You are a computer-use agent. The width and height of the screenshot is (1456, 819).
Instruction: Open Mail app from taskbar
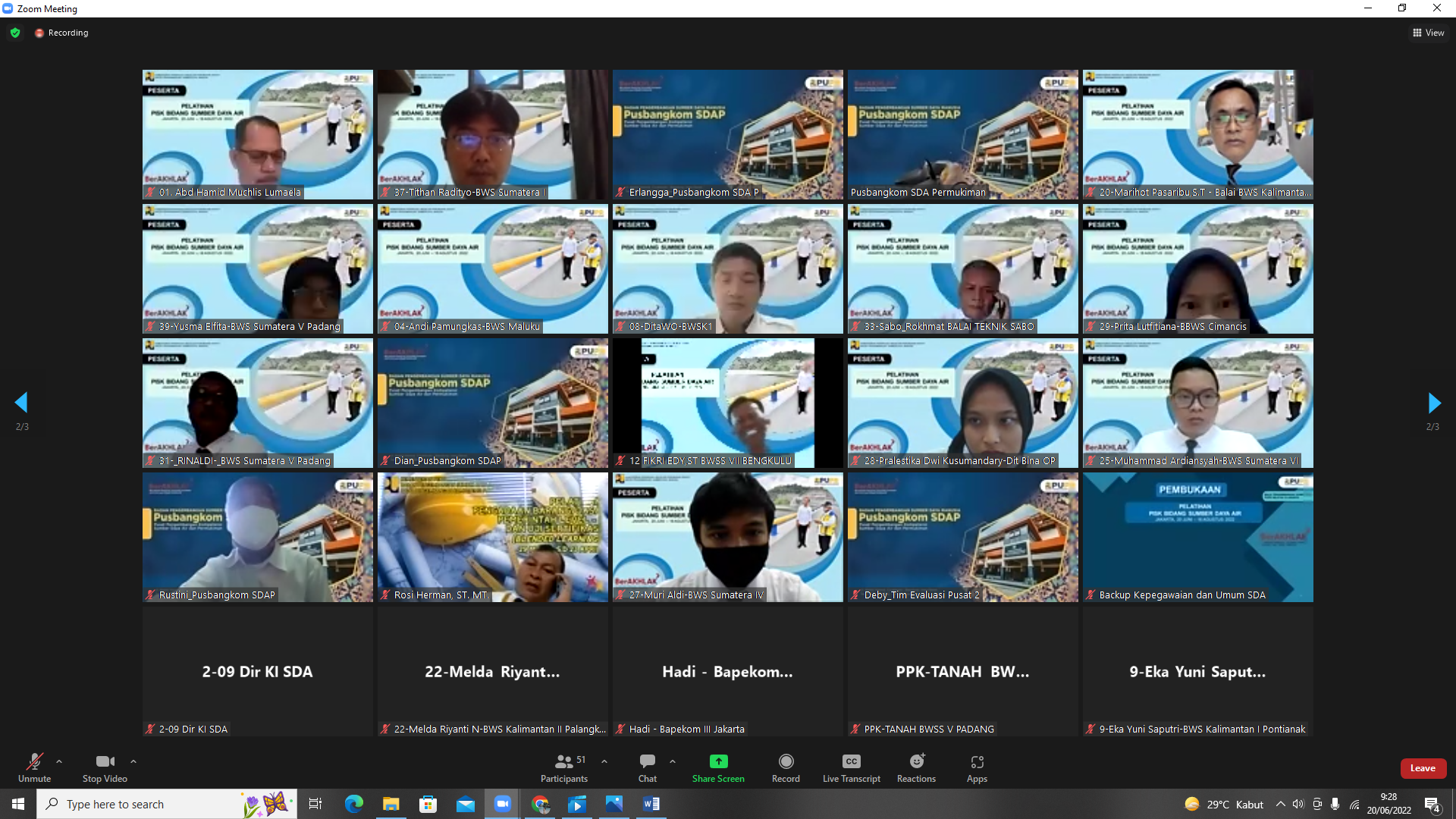(x=466, y=804)
